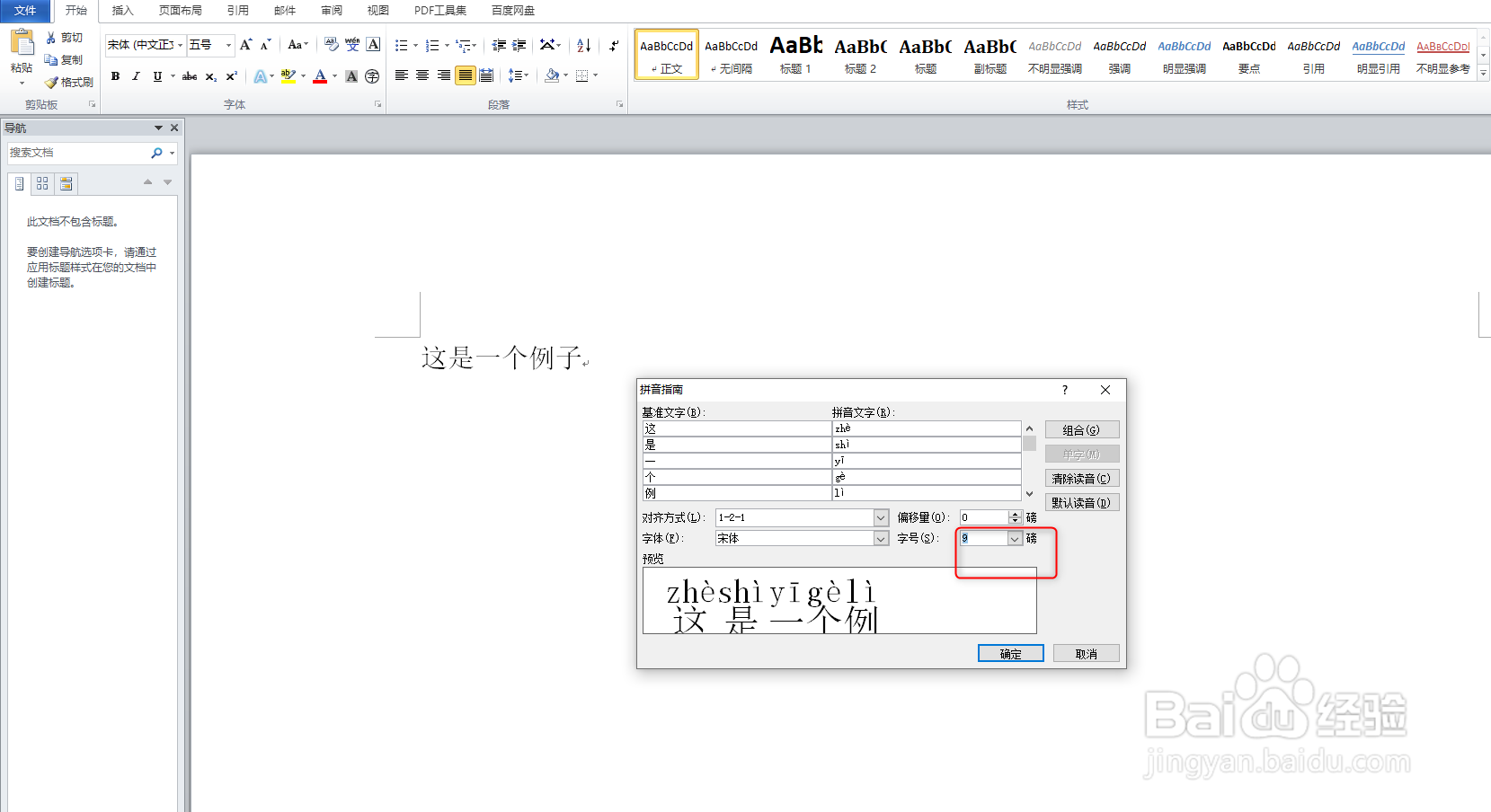The height and width of the screenshot is (812, 1491).
Task: Open the Change Case Aa dropdown
Action: pos(297,45)
